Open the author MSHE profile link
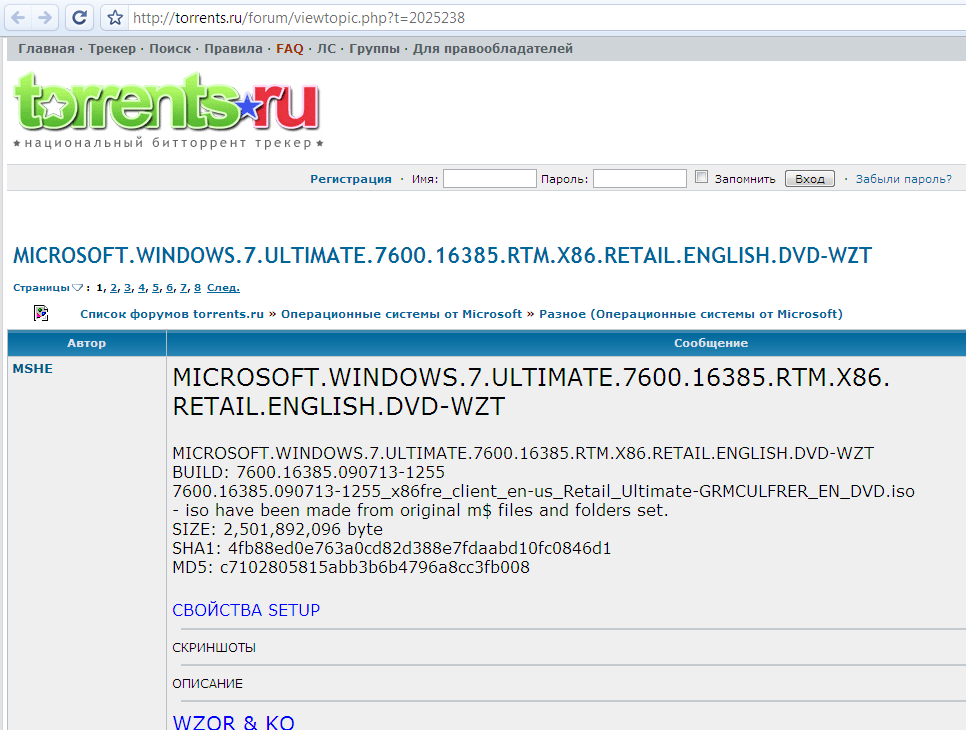The width and height of the screenshot is (966, 730). pos(32,368)
